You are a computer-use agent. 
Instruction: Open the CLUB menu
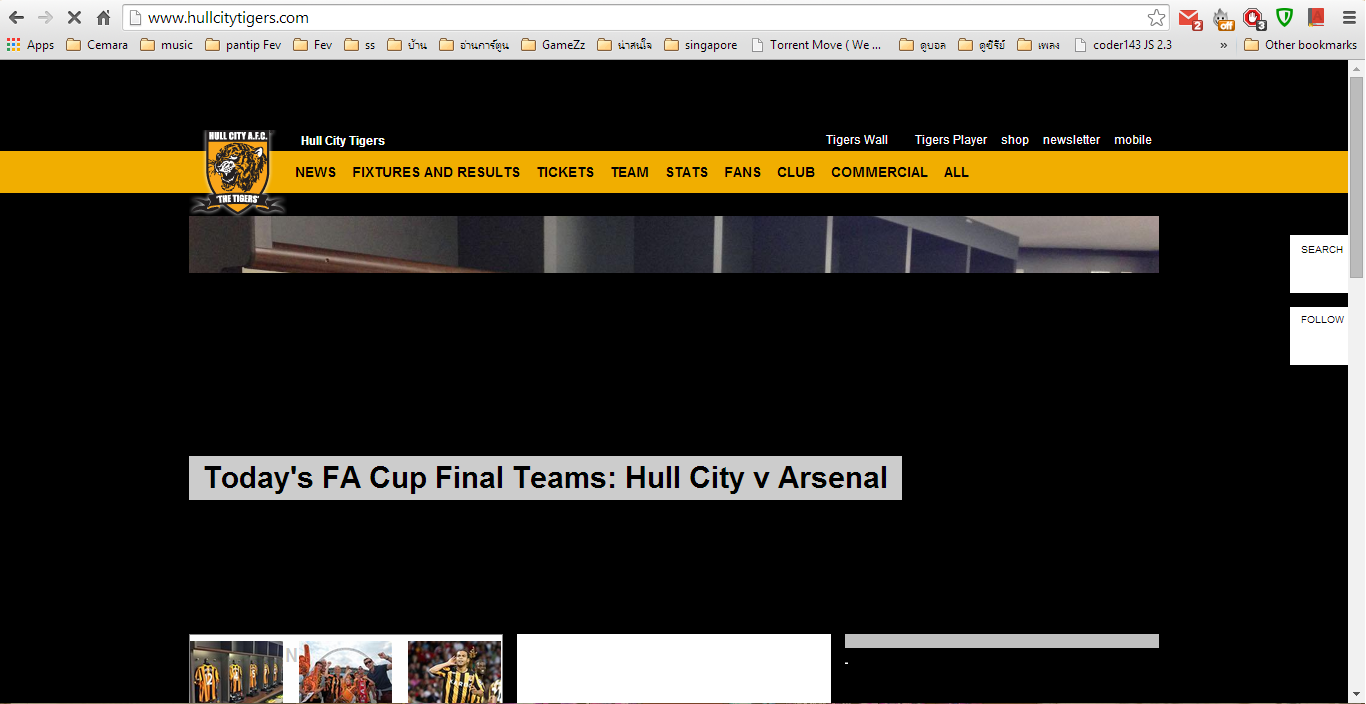click(796, 172)
